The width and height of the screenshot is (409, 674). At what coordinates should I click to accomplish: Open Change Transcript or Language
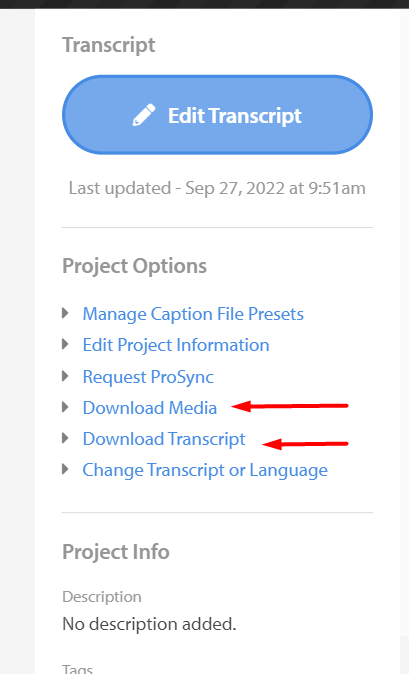click(x=205, y=470)
